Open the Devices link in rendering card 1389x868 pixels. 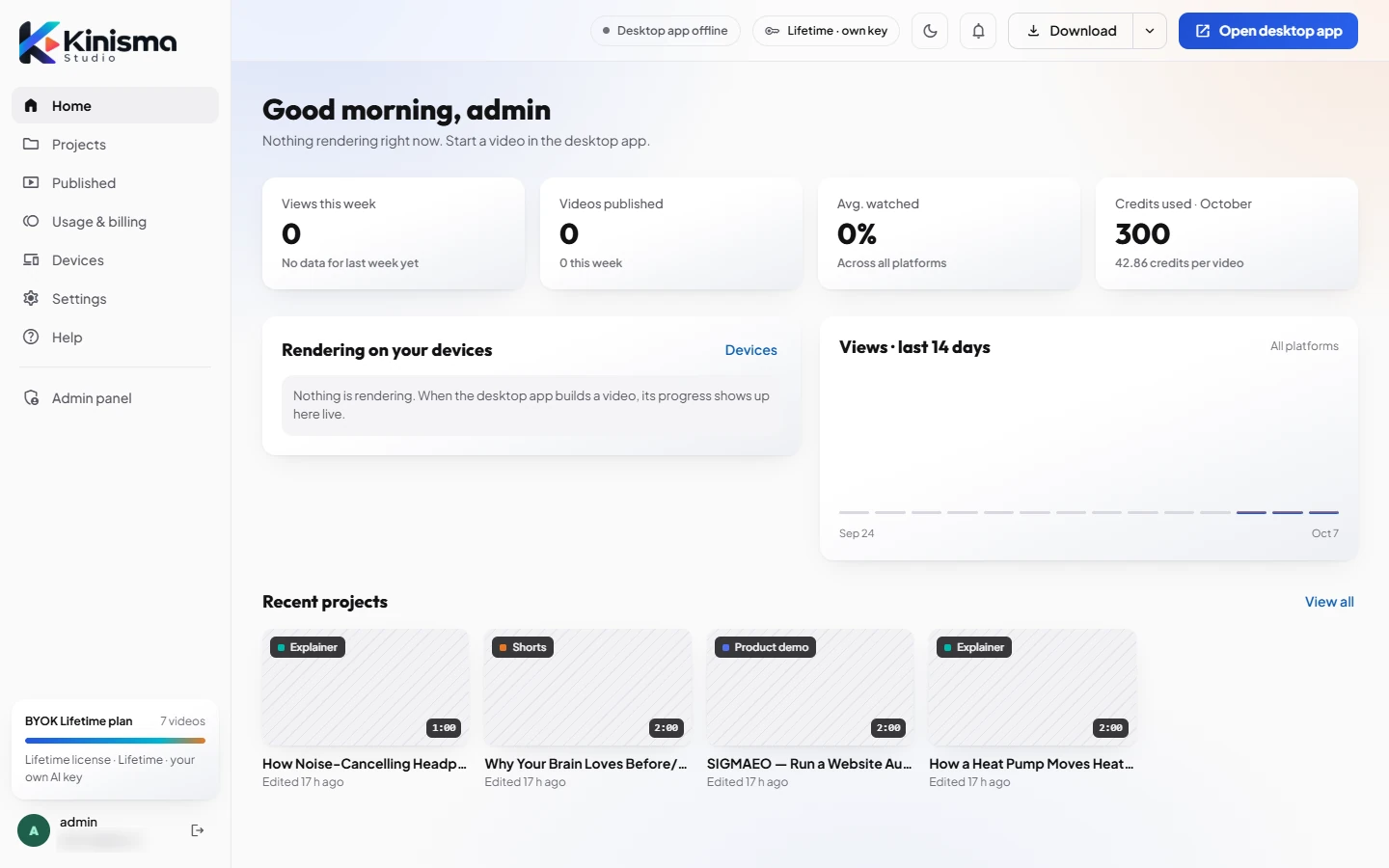tap(750, 350)
